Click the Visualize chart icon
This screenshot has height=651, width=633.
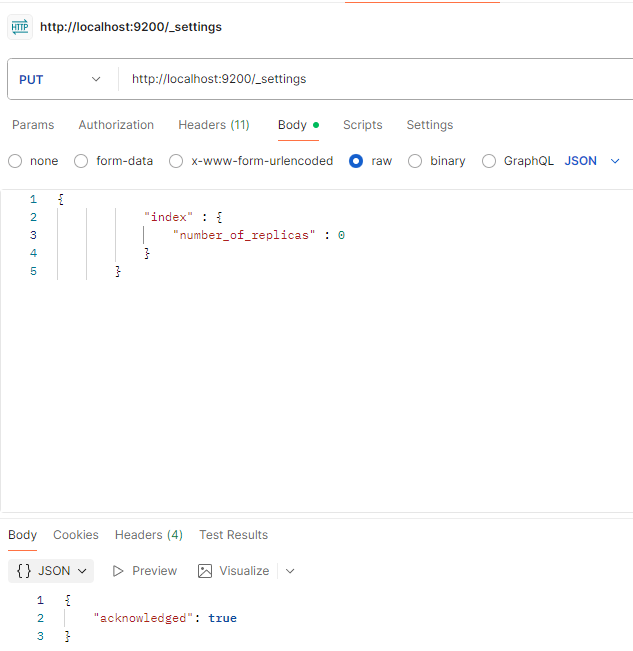(205, 571)
